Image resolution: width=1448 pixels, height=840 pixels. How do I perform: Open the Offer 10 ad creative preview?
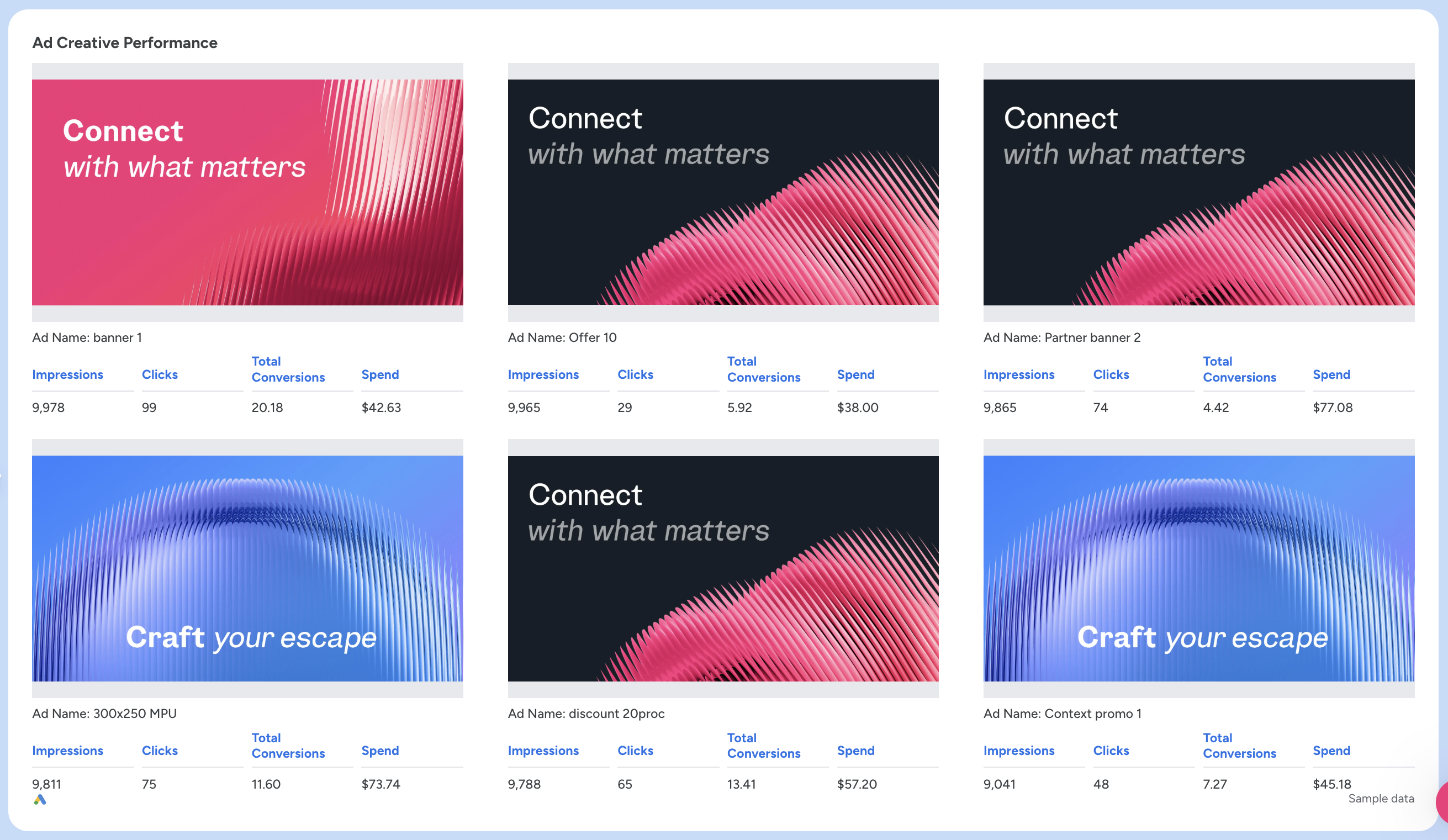[x=723, y=193]
